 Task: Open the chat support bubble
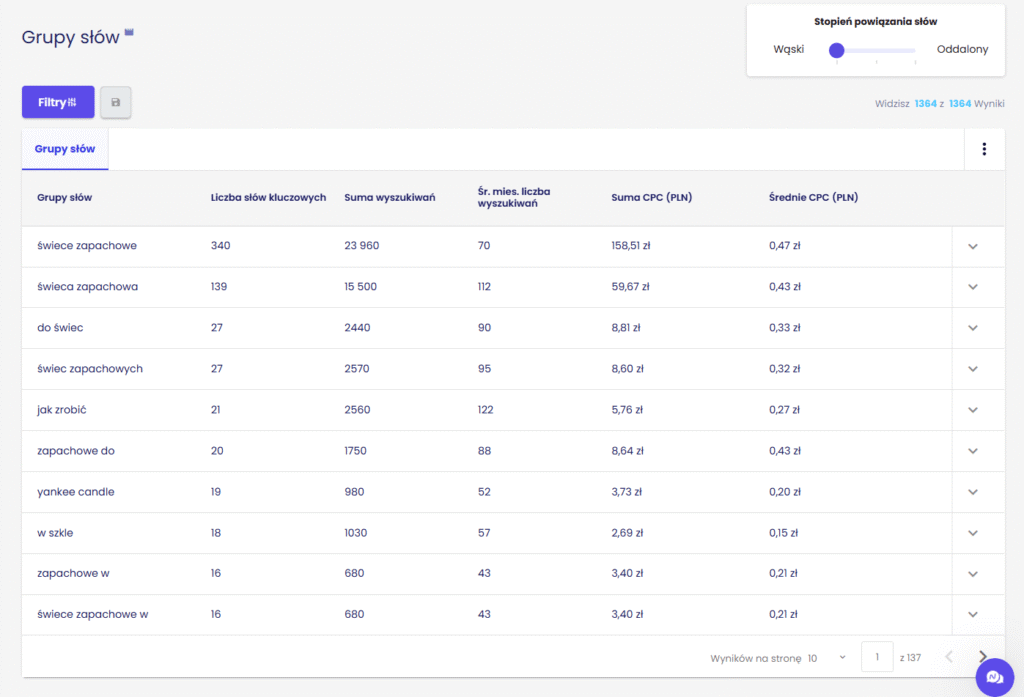tap(995, 677)
